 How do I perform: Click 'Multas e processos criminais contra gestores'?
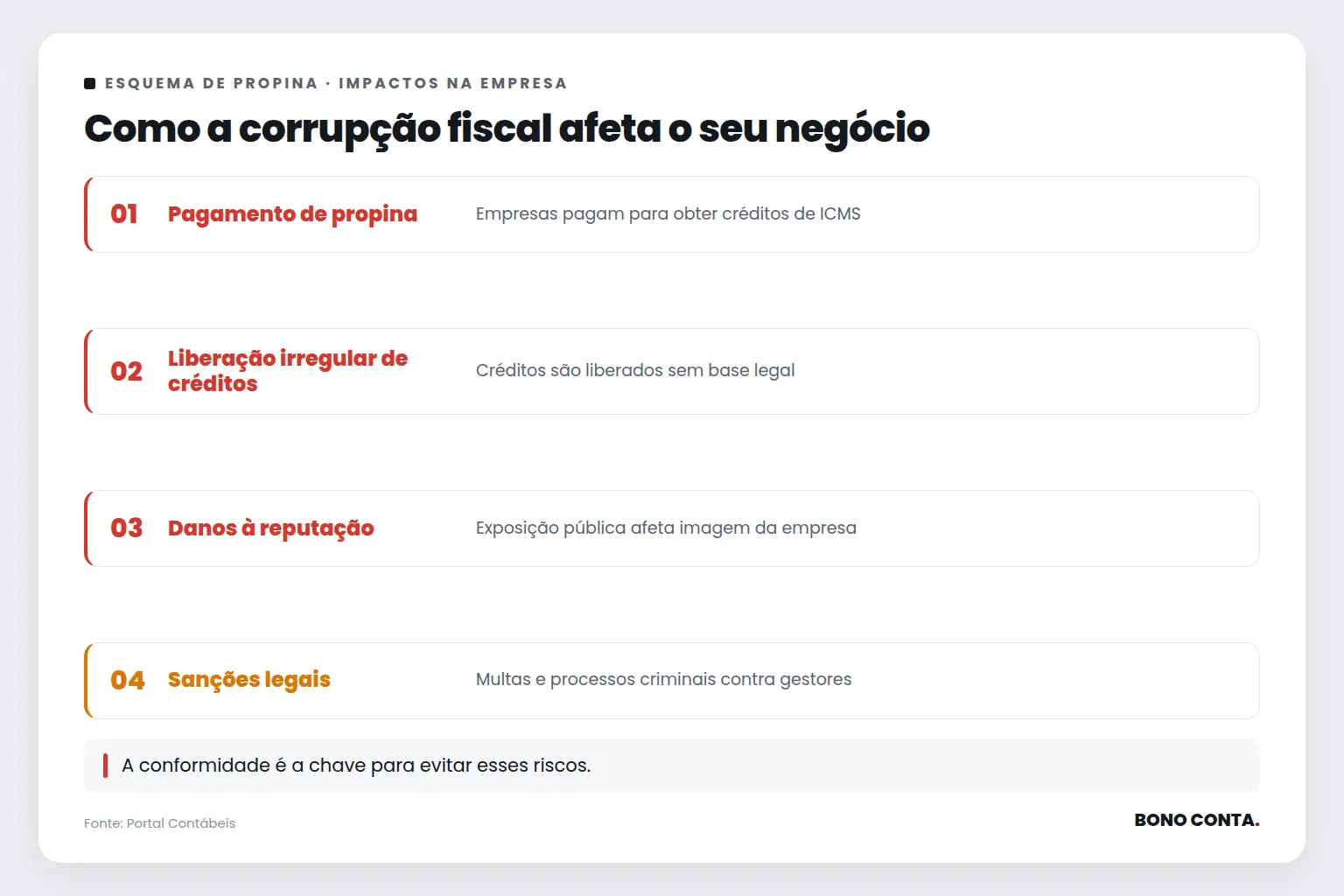pos(663,680)
